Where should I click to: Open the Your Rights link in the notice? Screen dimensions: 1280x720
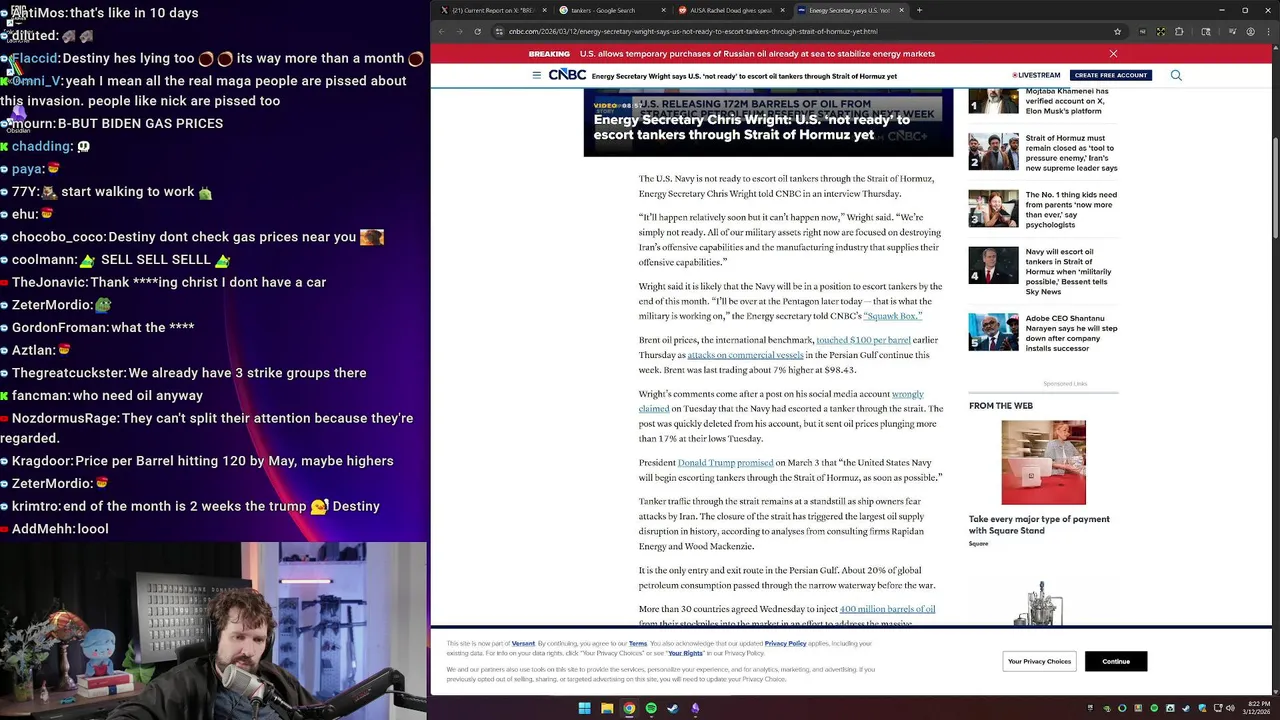point(685,653)
